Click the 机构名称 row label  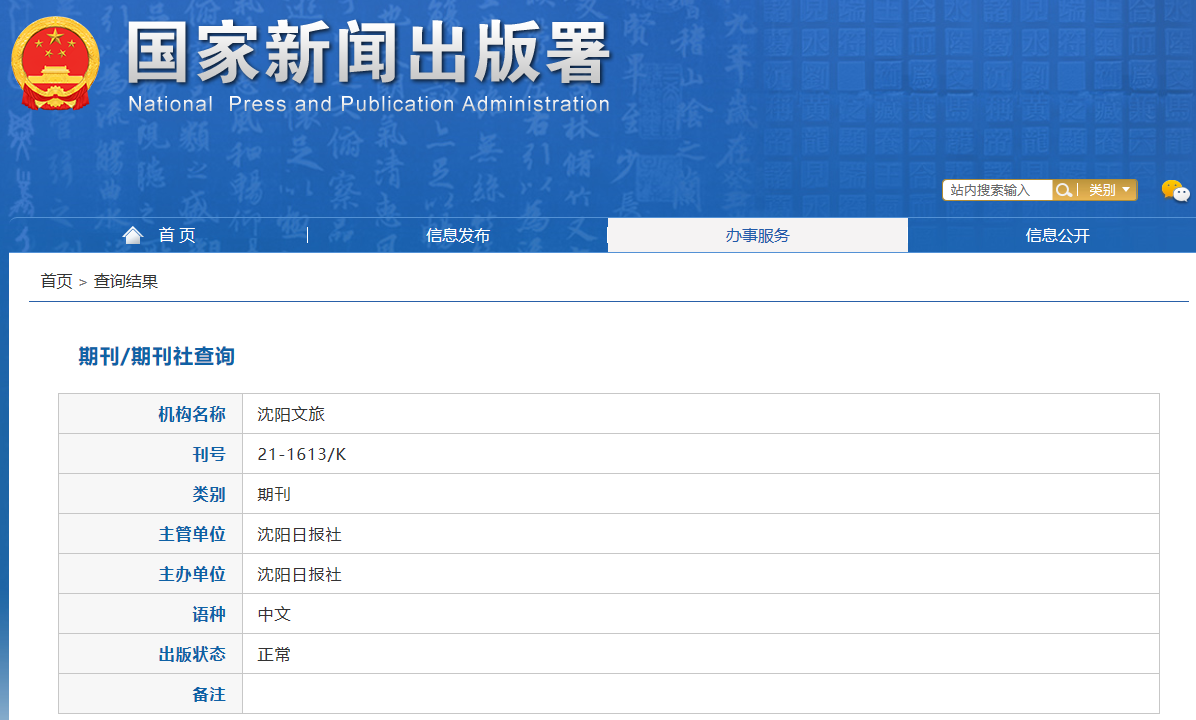192,414
